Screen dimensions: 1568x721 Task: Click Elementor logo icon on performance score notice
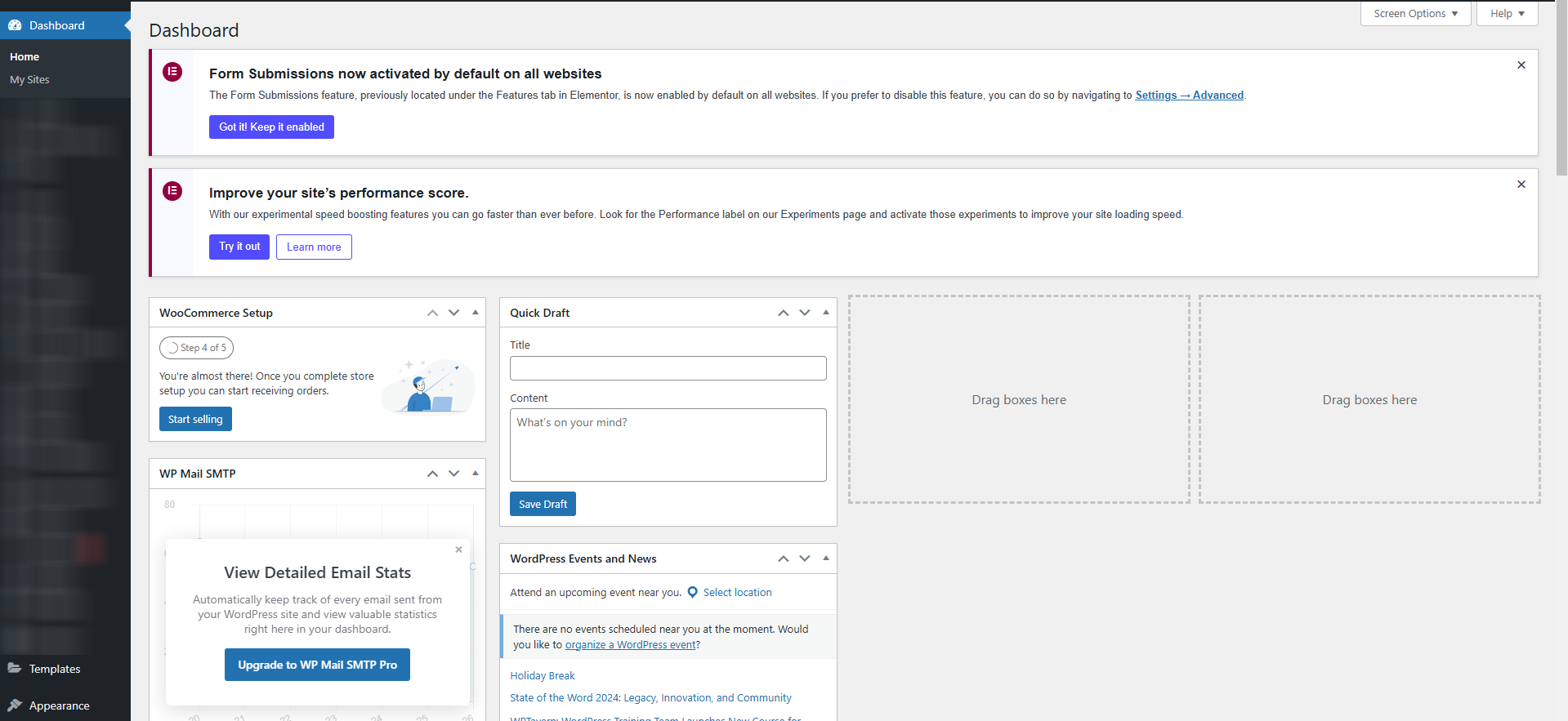point(172,191)
